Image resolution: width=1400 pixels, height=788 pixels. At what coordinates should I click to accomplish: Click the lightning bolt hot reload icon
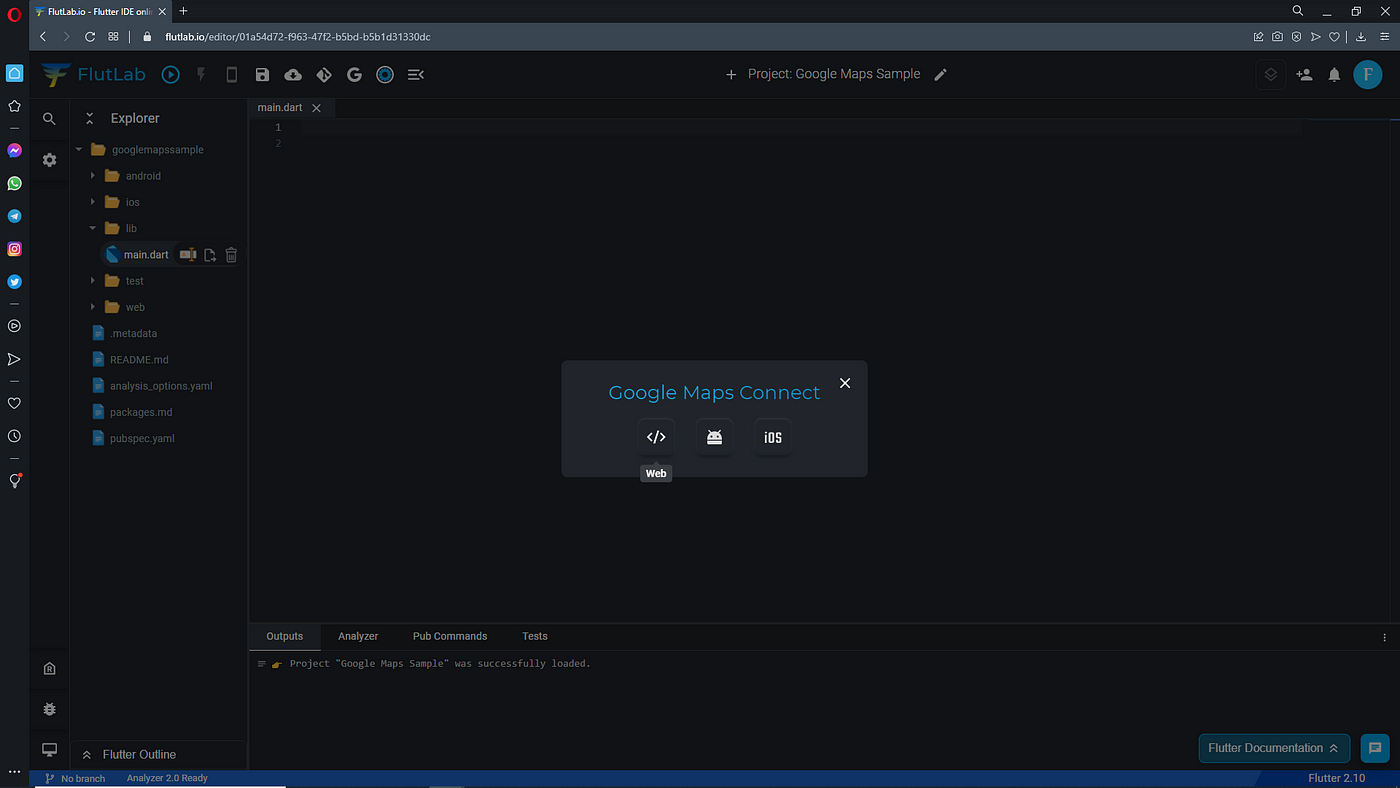tap(201, 74)
